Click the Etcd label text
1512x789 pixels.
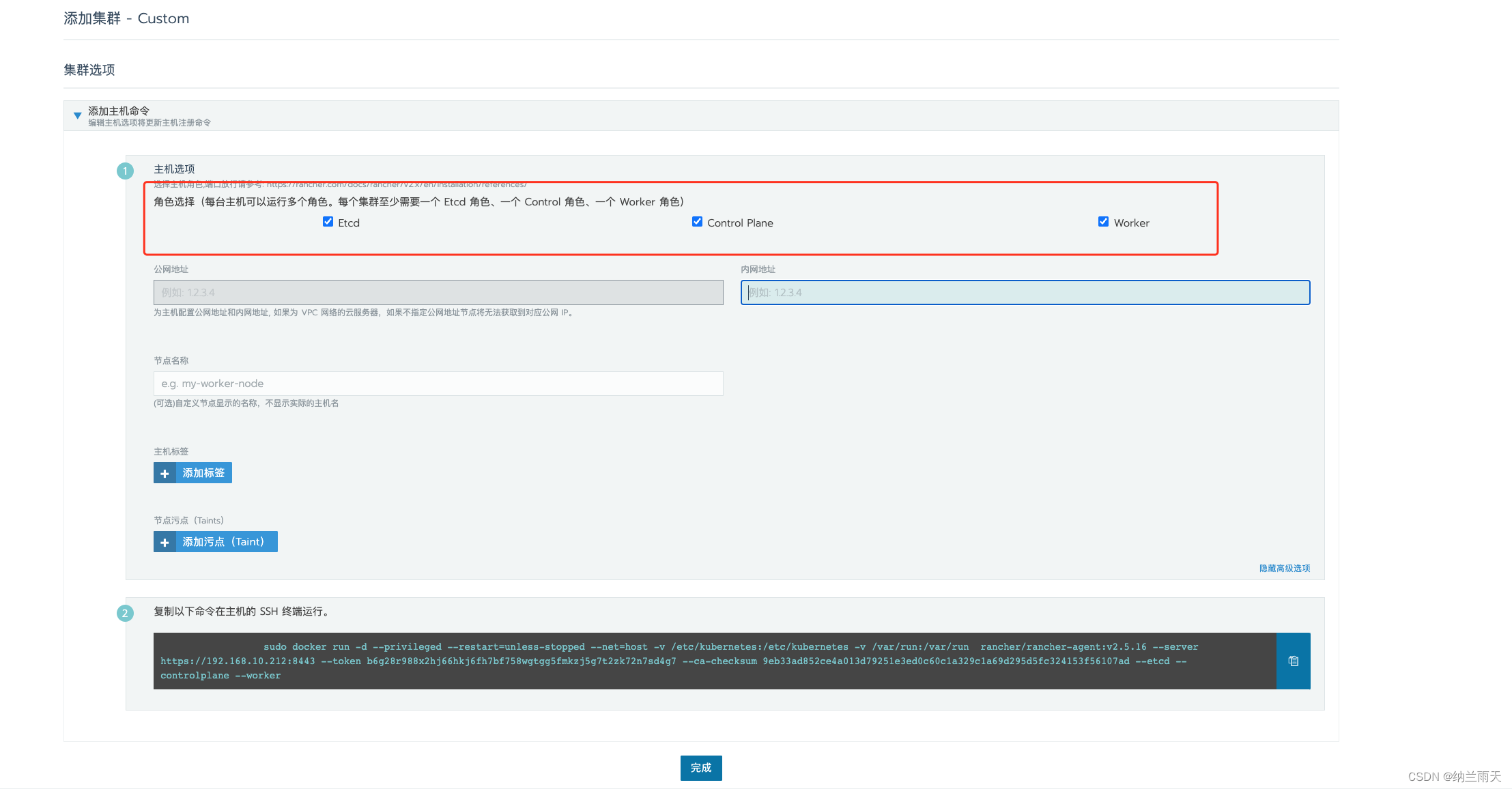[x=349, y=223]
